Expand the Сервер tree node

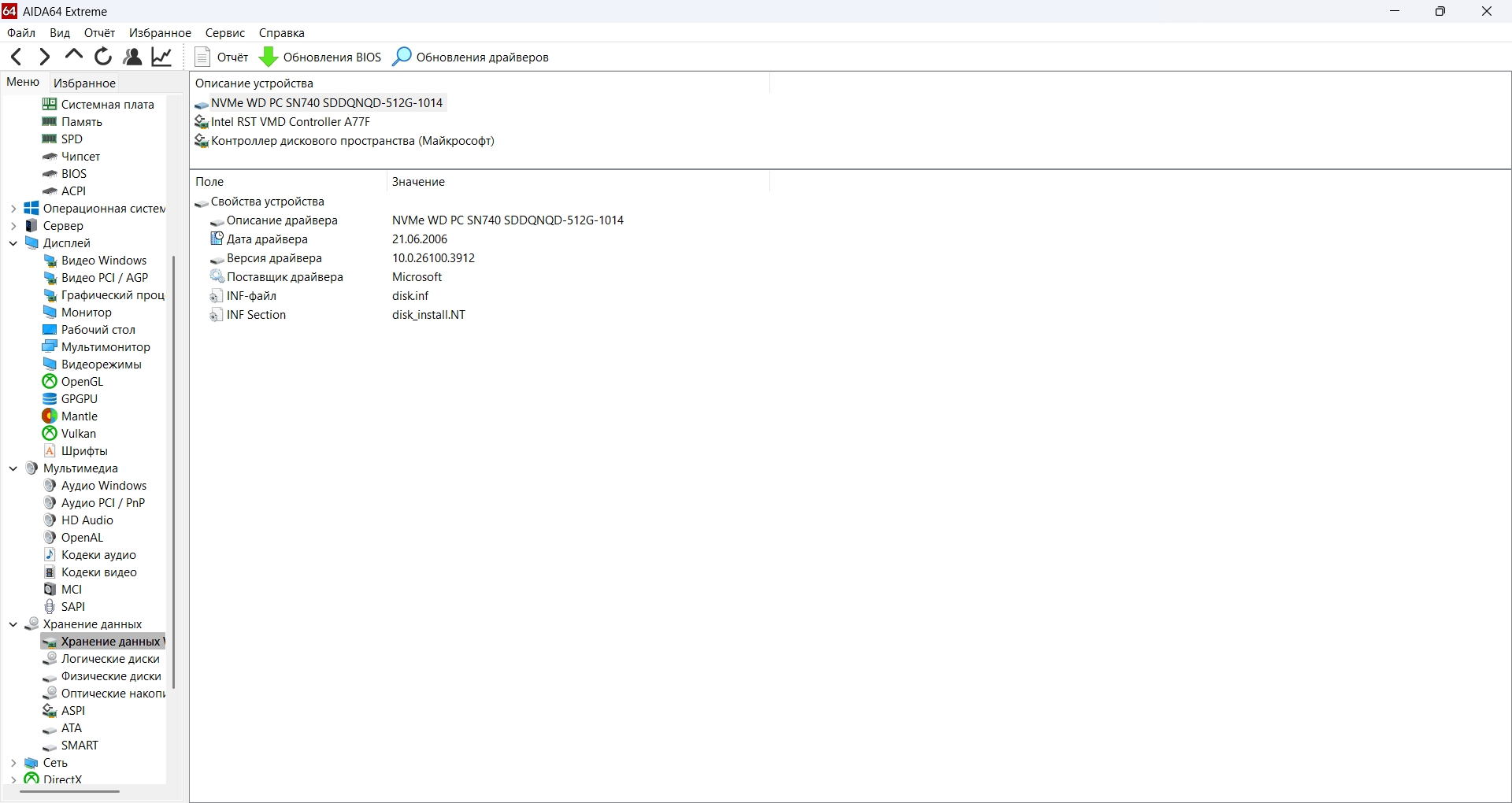pos(13,226)
